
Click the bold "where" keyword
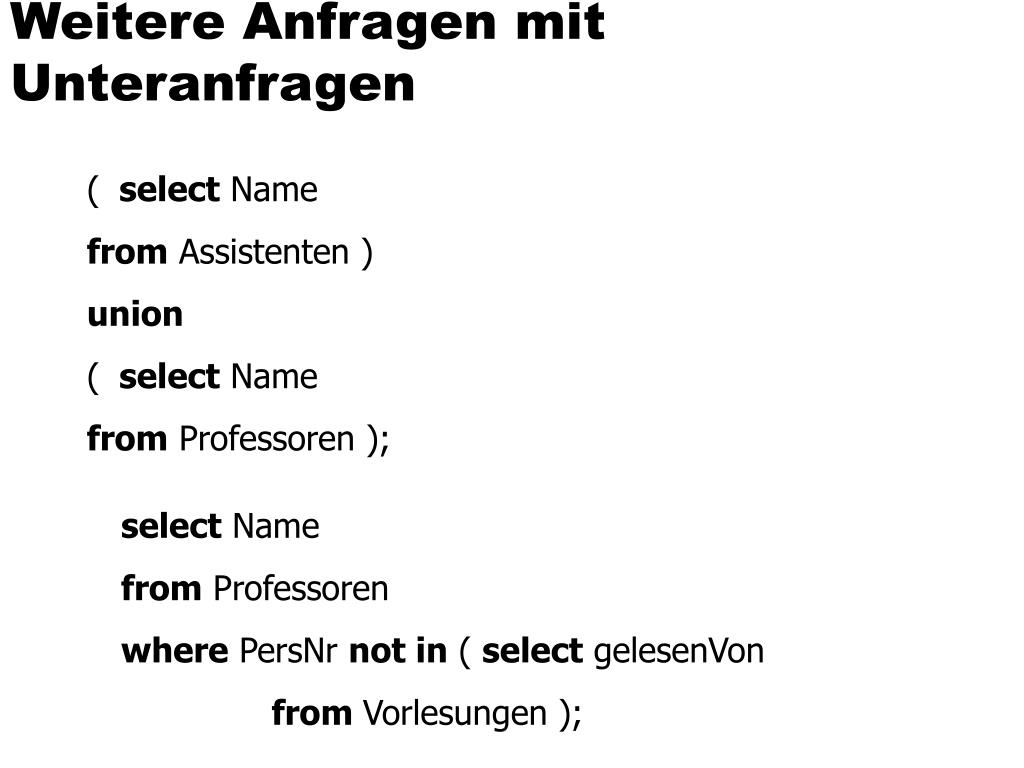tap(175, 651)
